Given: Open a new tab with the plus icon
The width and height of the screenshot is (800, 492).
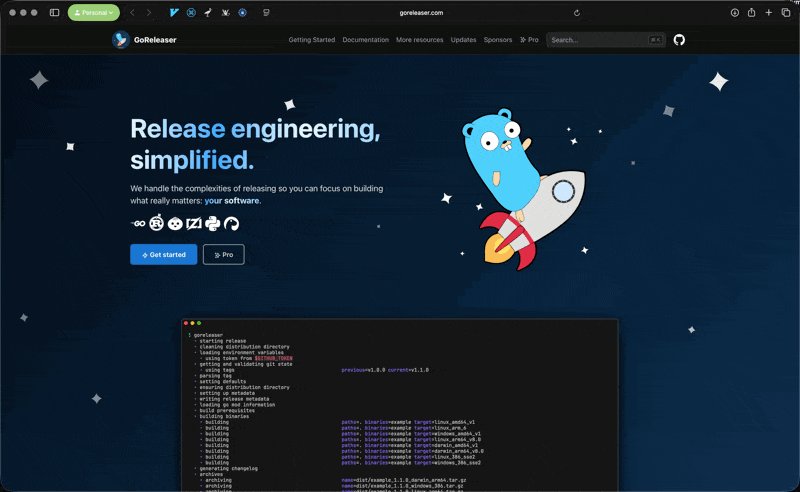Looking at the screenshot, I should 768,13.
